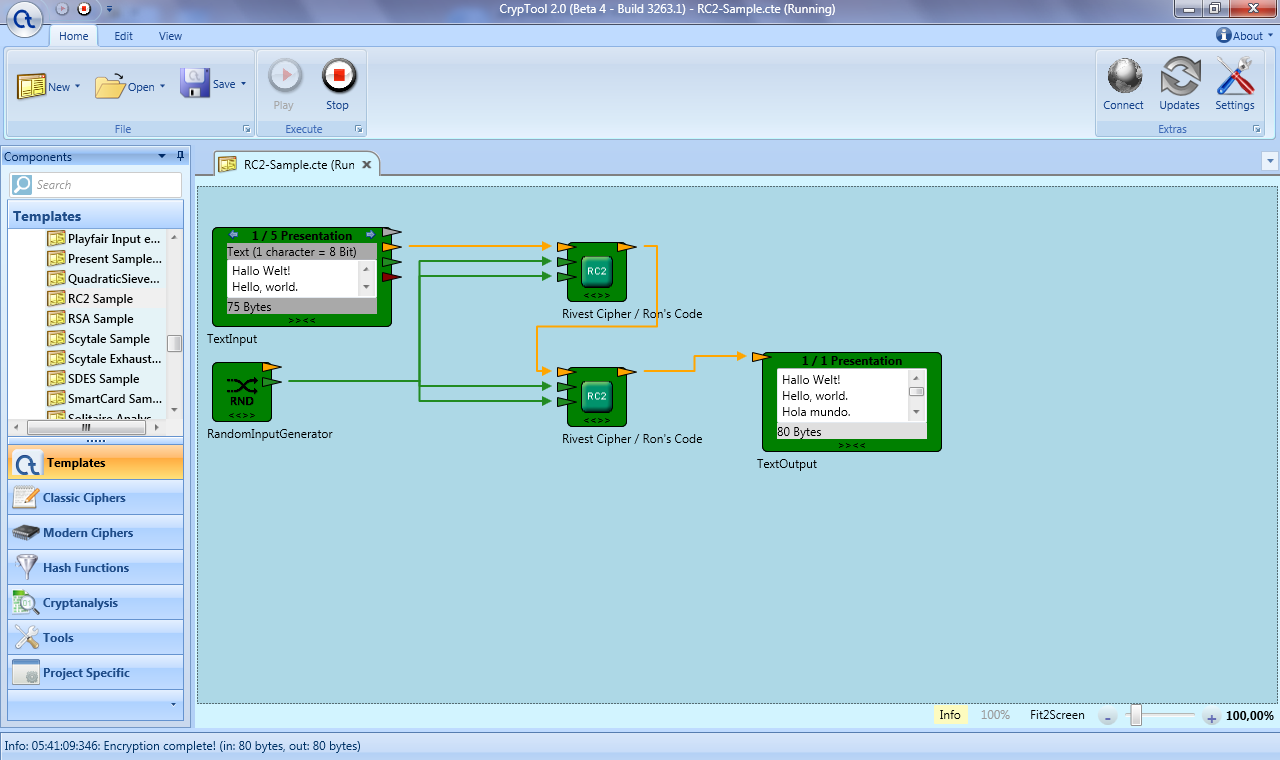1280x760 pixels.
Task: Select the lower RC2 cipher component icon
Action: pyautogui.click(x=597, y=396)
